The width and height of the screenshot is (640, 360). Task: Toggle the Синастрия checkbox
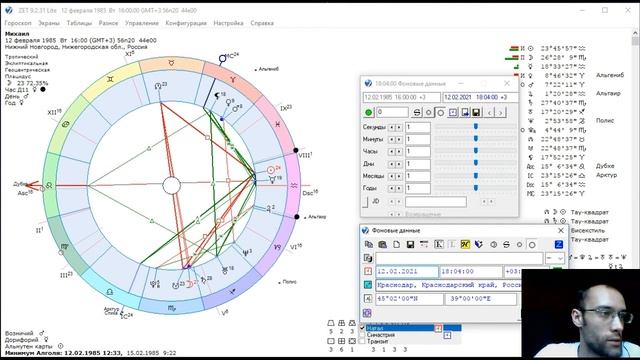point(362,335)
